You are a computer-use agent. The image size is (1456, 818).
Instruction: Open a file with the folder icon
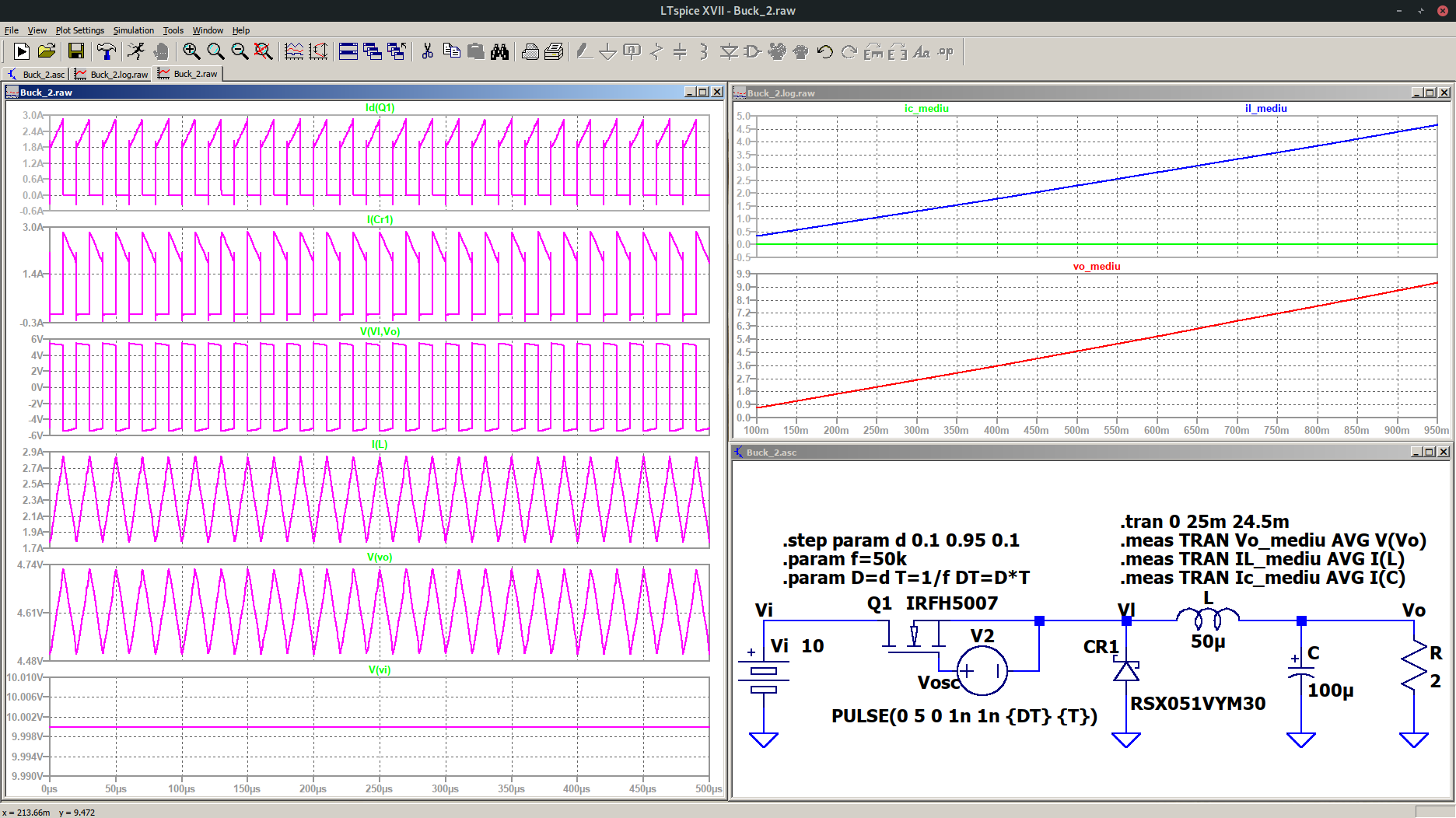coord(47,52)
